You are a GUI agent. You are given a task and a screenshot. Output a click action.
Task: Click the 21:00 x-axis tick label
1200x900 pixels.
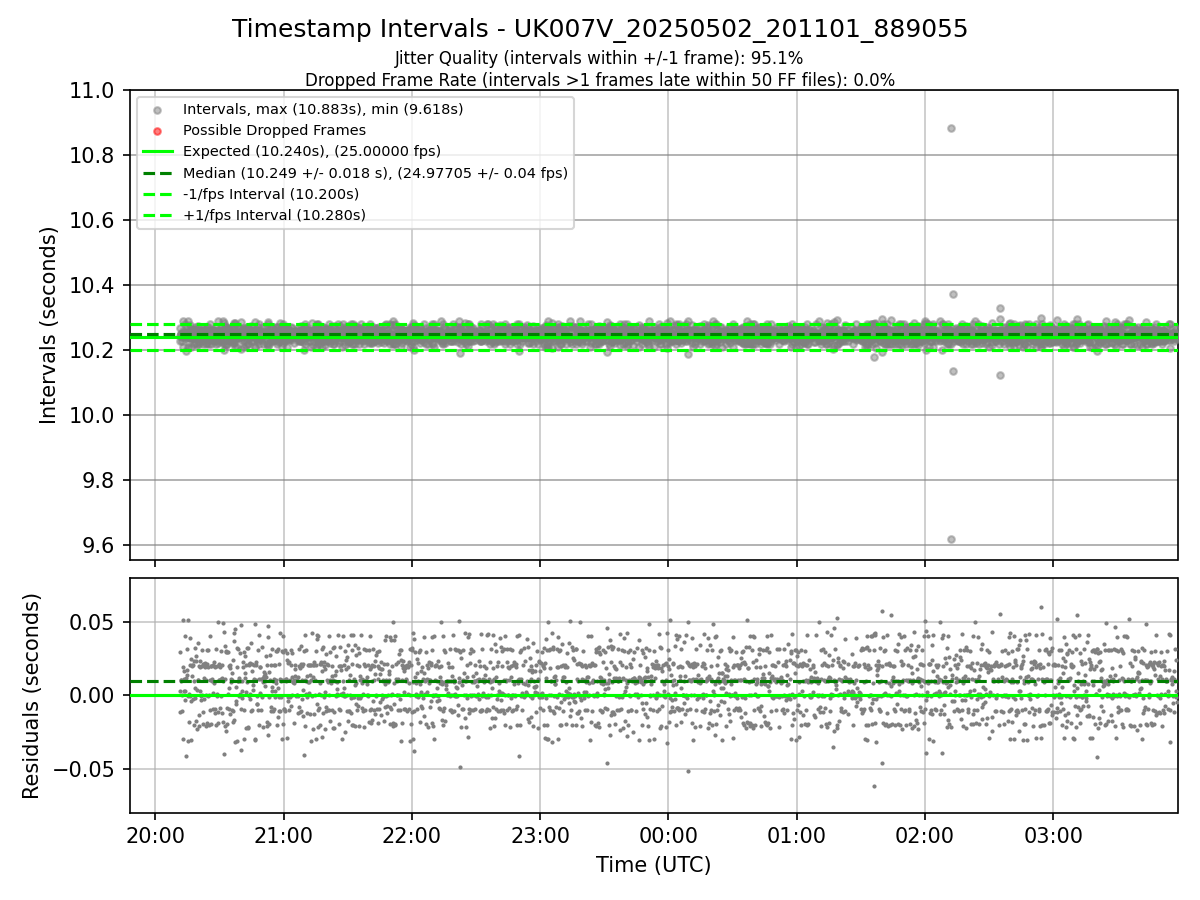(283, 834)
